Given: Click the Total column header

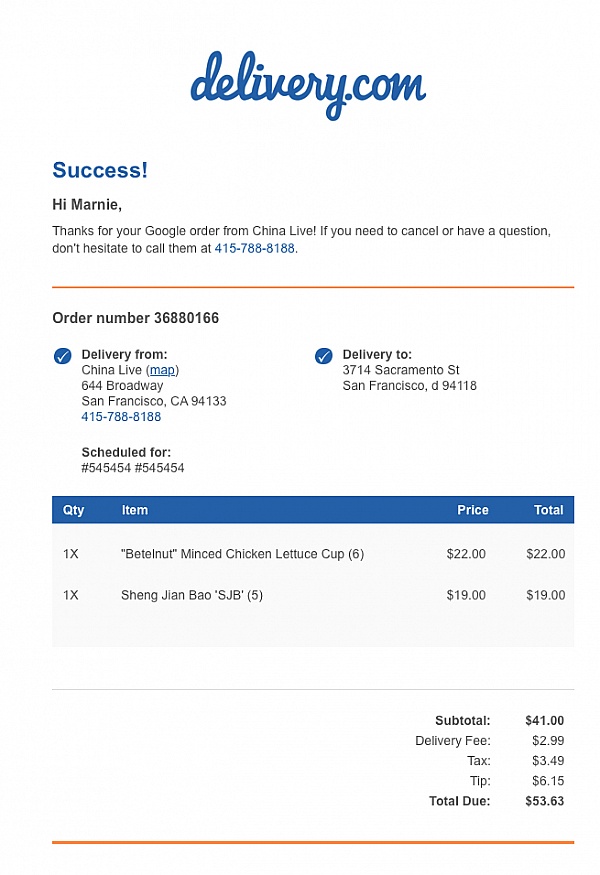Looking at the screenshot, I should pos(549,510).
